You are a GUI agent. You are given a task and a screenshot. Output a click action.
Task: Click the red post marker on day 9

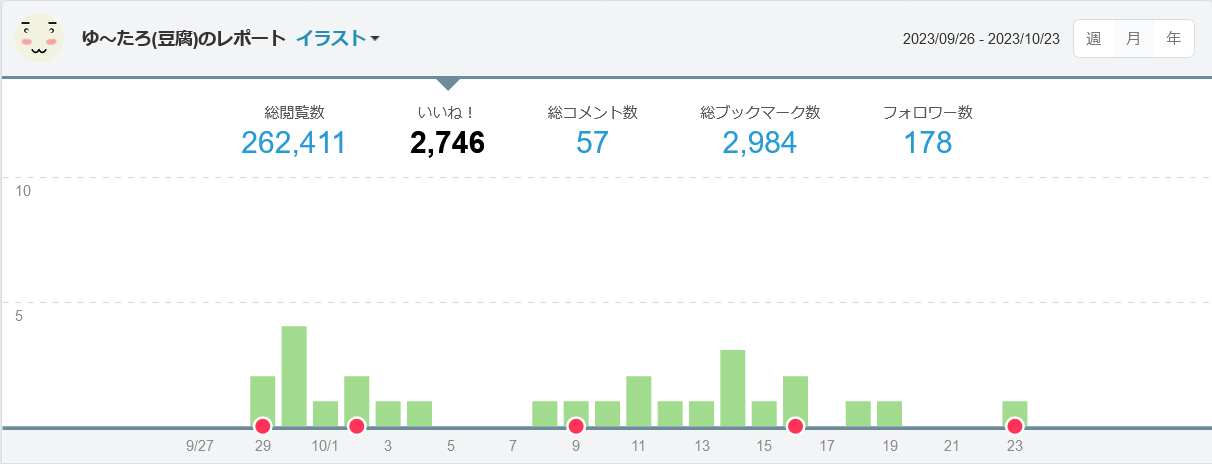[576, 426]
